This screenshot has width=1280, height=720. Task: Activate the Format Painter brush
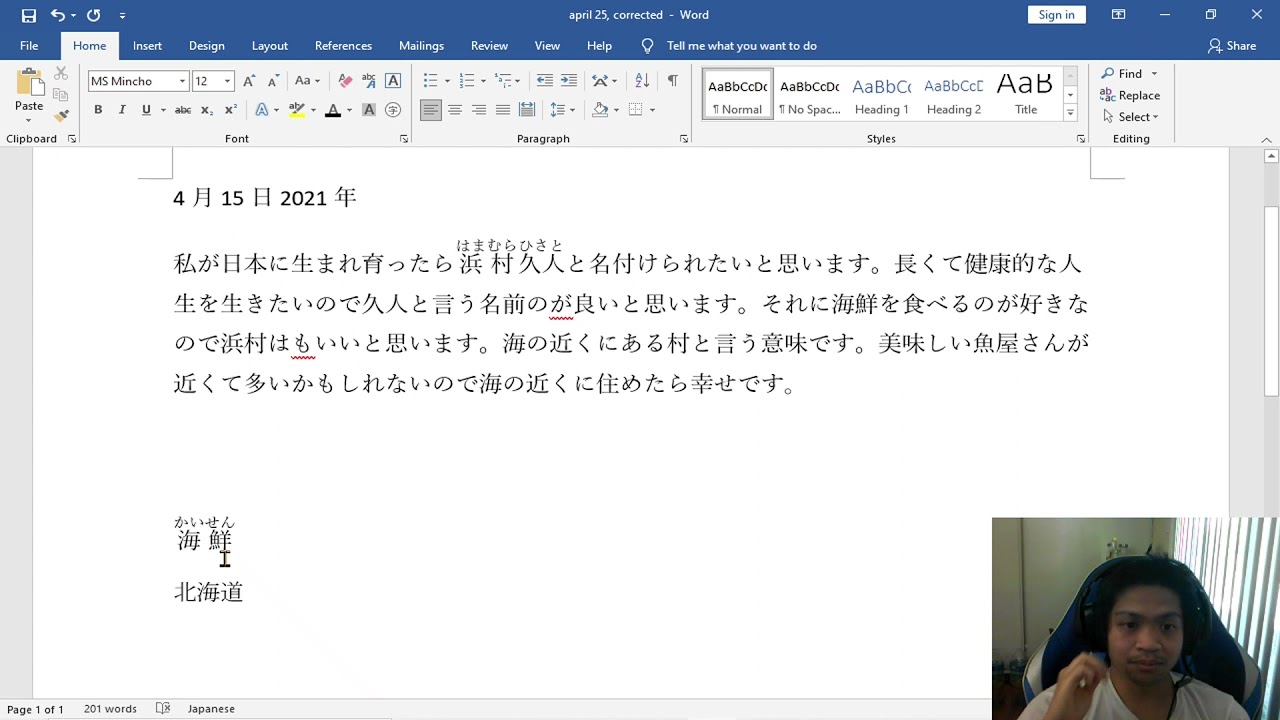[x=61, y=116]
